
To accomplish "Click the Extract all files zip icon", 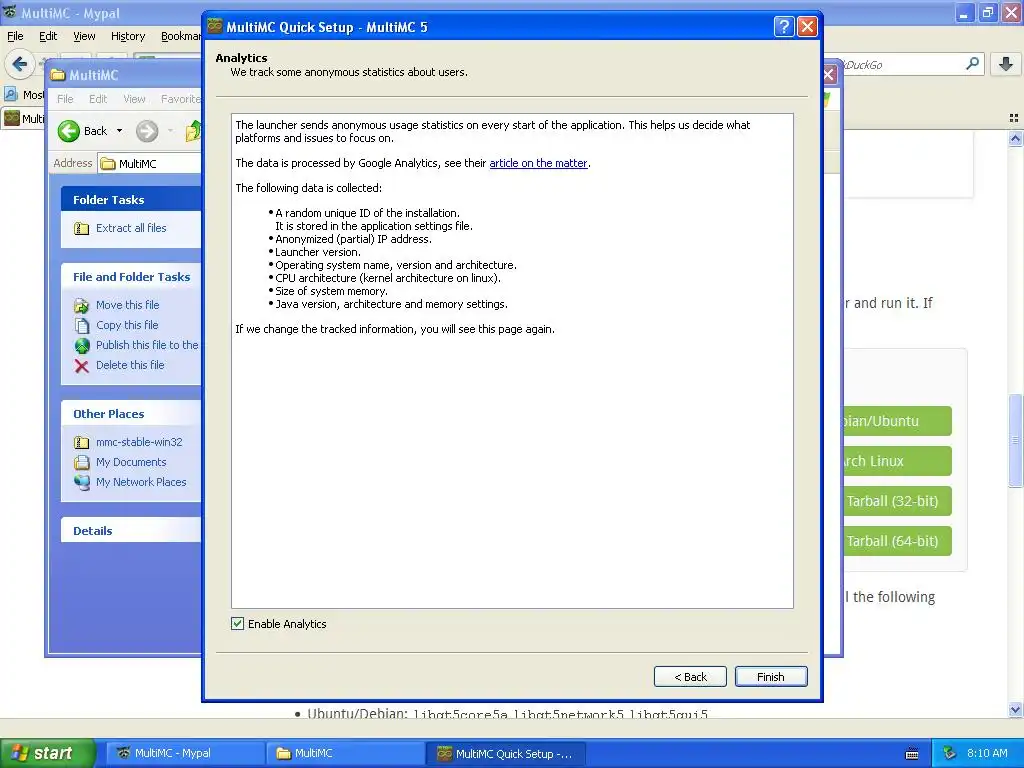I will point(82,229).
